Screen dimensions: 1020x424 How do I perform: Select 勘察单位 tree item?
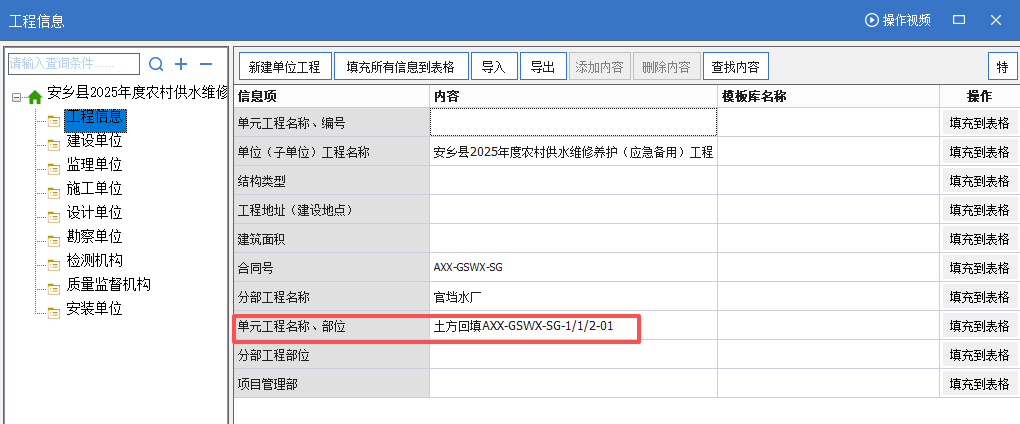pos(94,237)
